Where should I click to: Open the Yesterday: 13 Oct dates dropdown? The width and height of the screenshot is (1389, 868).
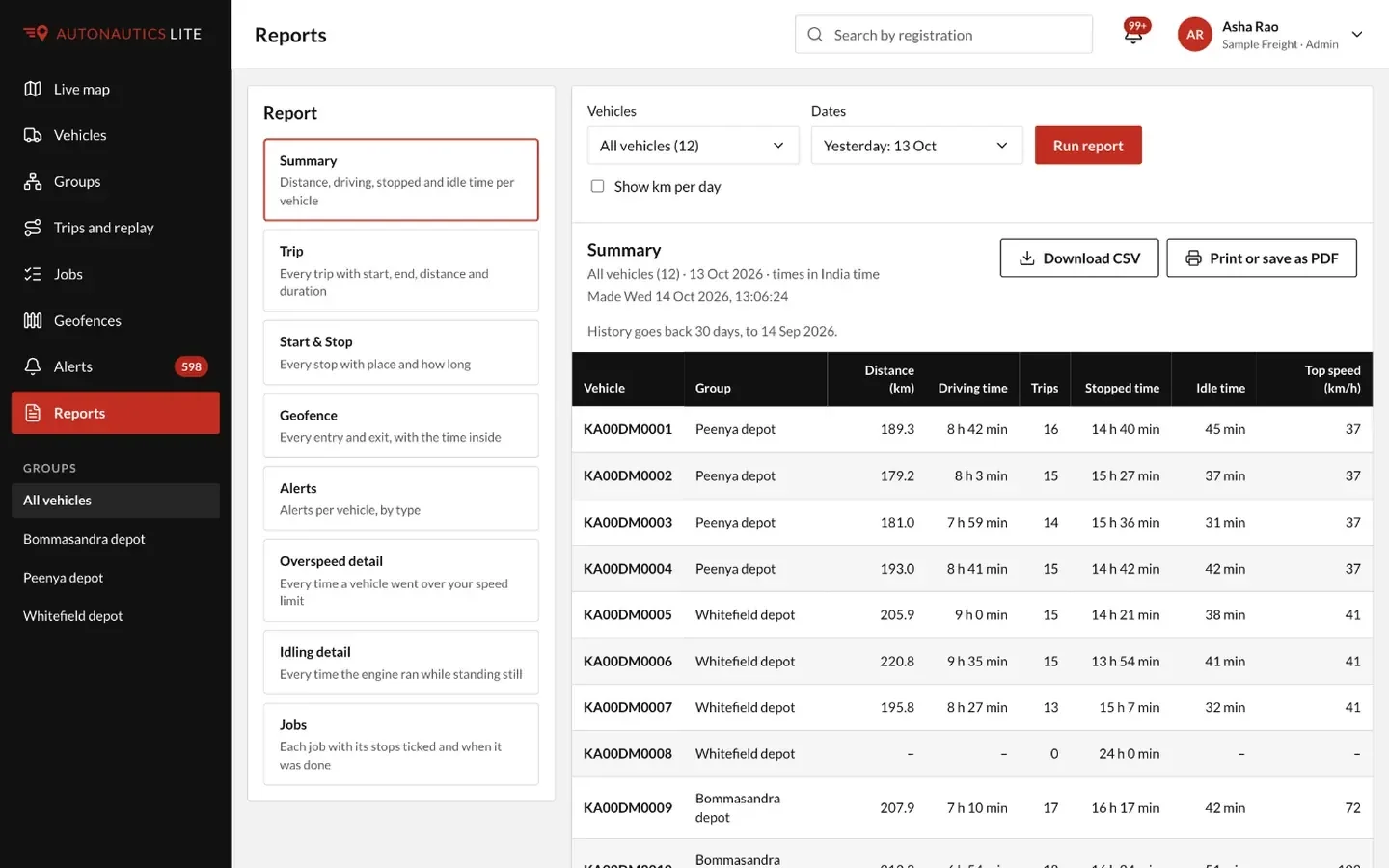[916, 146]
